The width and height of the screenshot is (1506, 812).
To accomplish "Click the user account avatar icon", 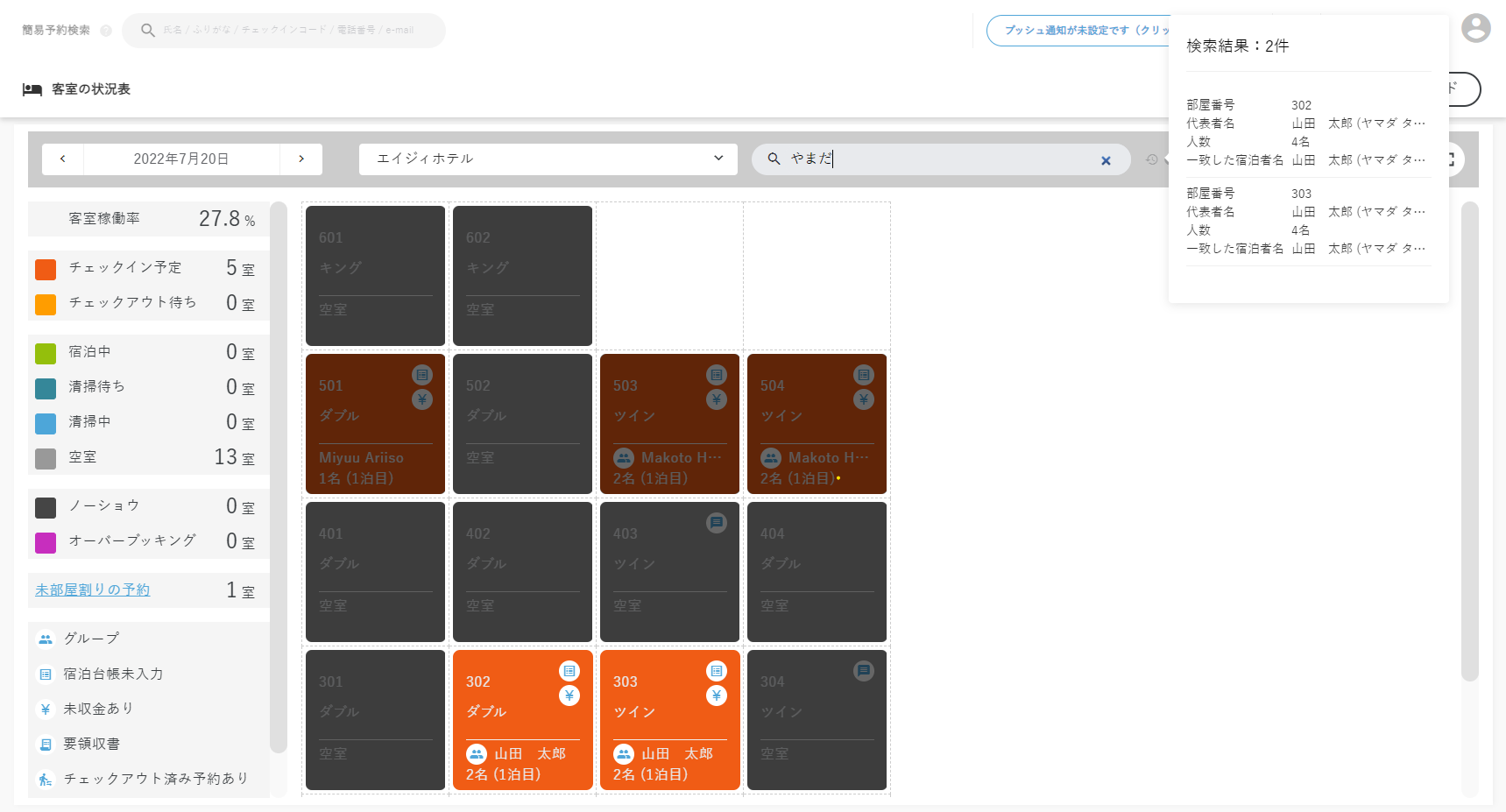I will [1475, 28].
